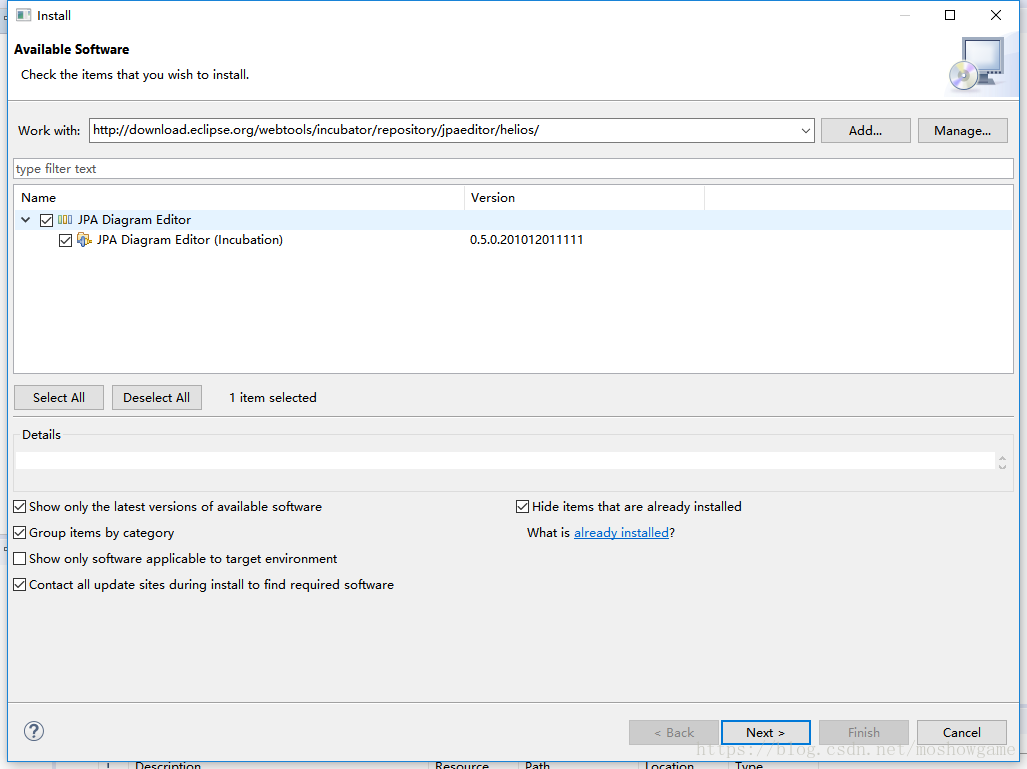This screenshot has height=769, width=1027.
Task: Click the Cancel button
Action: (962, 732)
